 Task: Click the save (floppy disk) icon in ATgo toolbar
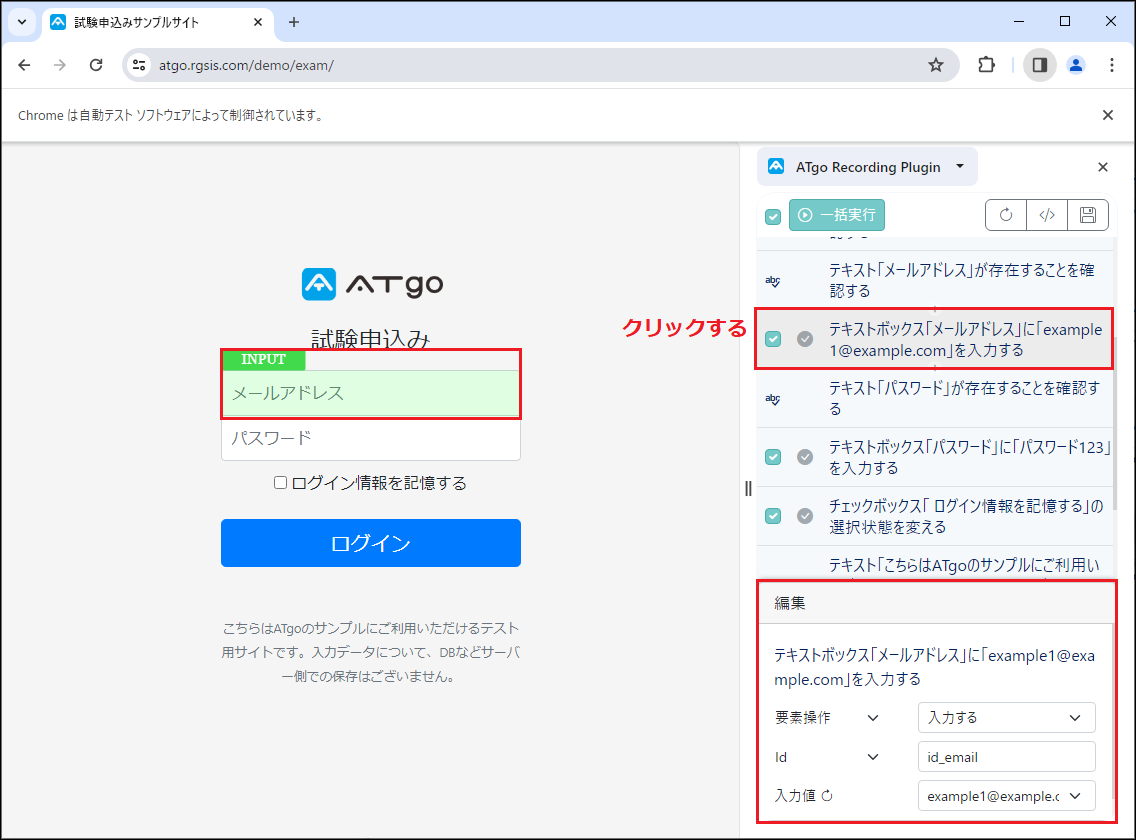click(x=1087, y=214)
